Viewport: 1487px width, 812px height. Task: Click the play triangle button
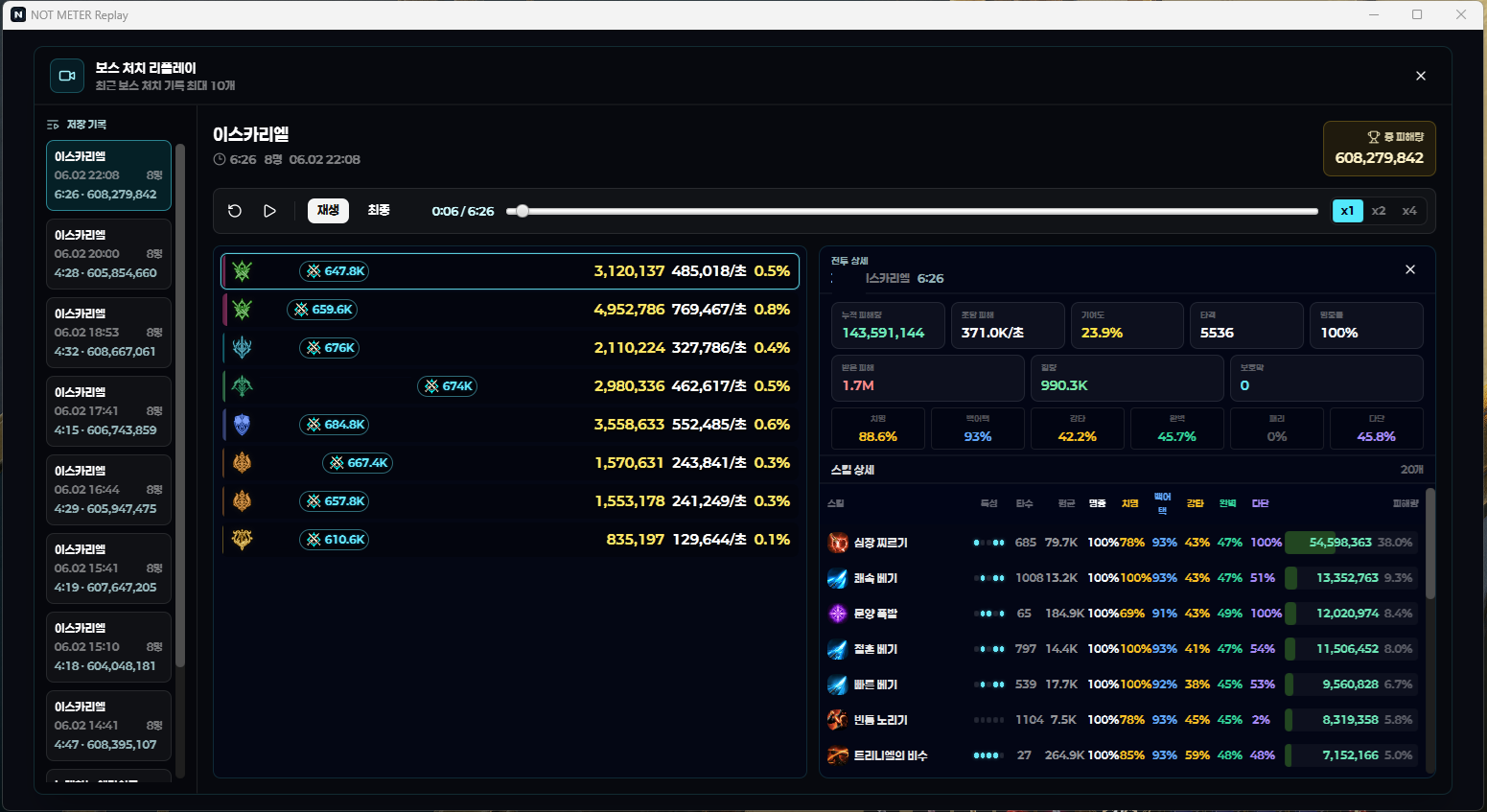click(x=270, y=211)
